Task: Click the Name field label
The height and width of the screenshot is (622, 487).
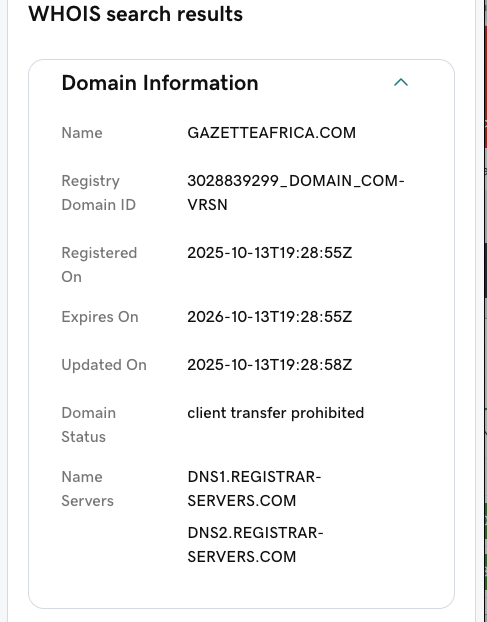Action: (x=82, y=133)
